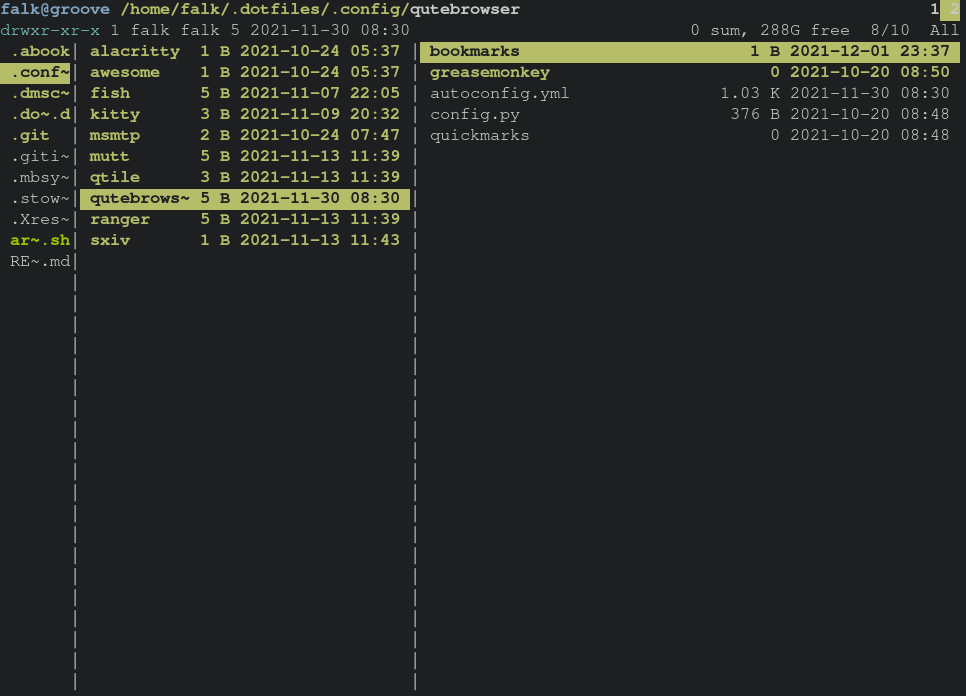
Task: Click the .abook entry in left column
Action: coord(40,51)
